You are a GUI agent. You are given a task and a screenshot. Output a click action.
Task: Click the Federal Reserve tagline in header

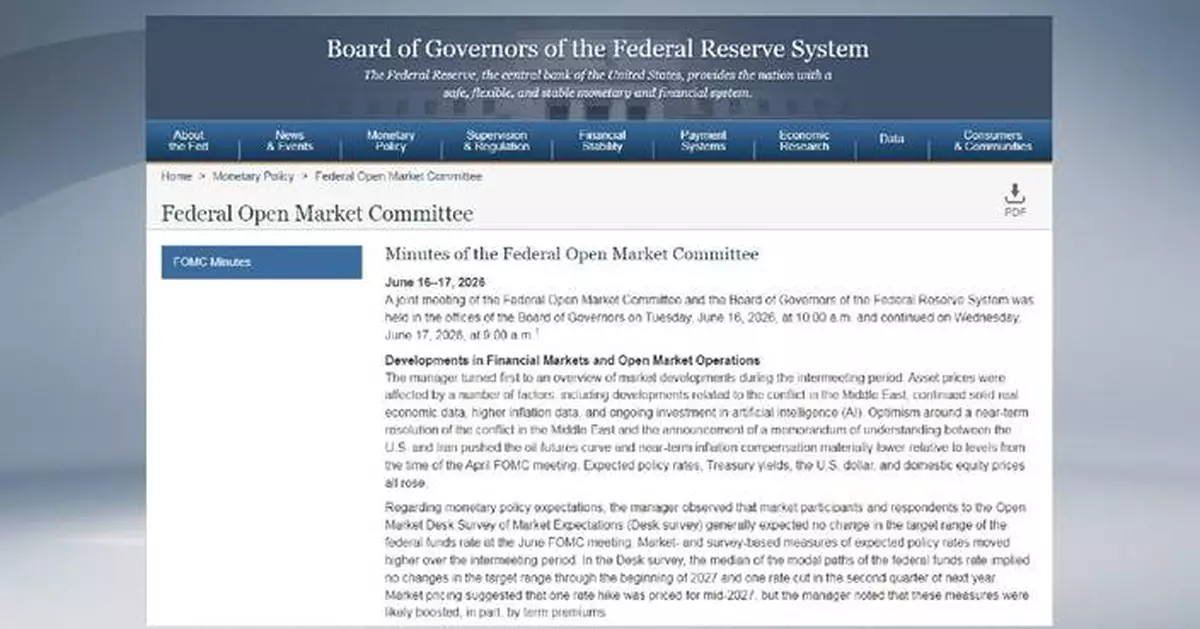pyautogui.click(x=597, y=83)
